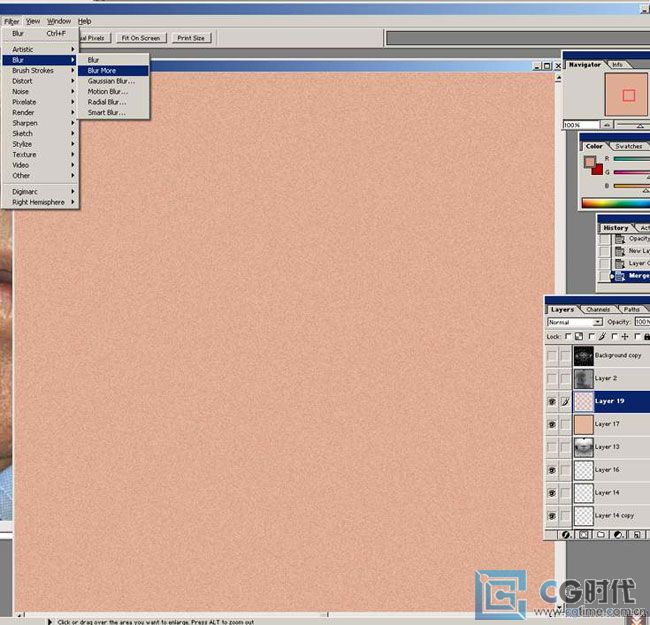Click the add layer mask icon

click(x=583, y=535)
